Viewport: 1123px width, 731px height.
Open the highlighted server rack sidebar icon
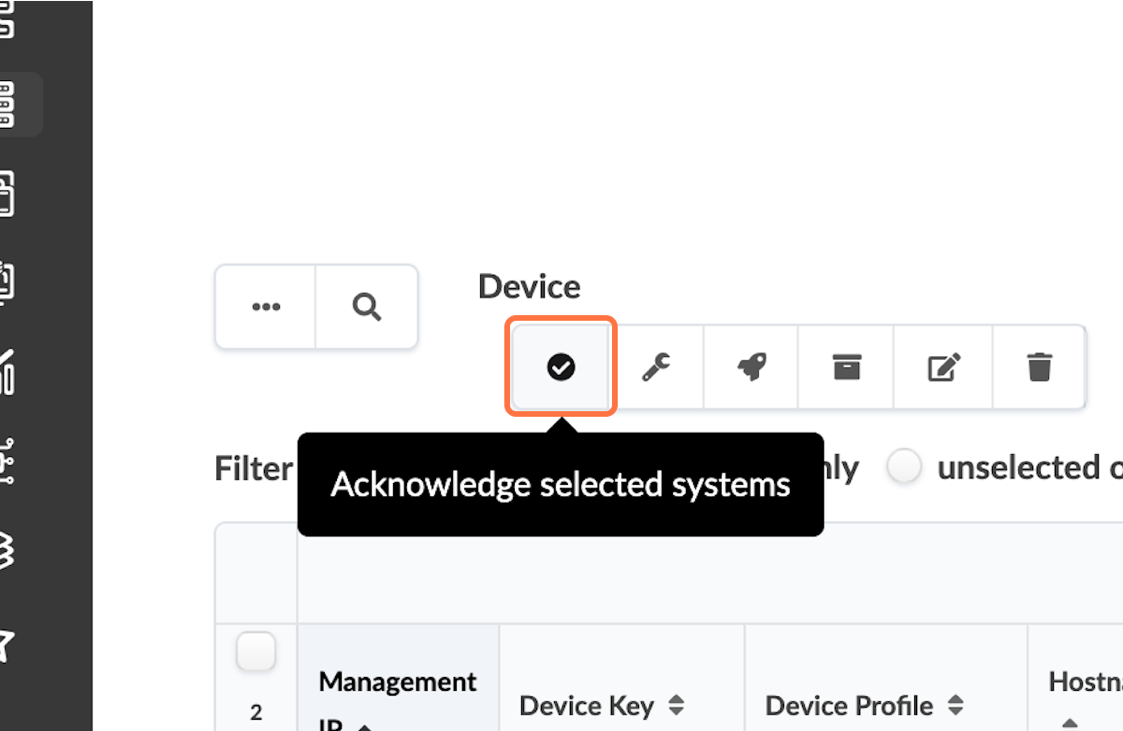click(7, 105)
